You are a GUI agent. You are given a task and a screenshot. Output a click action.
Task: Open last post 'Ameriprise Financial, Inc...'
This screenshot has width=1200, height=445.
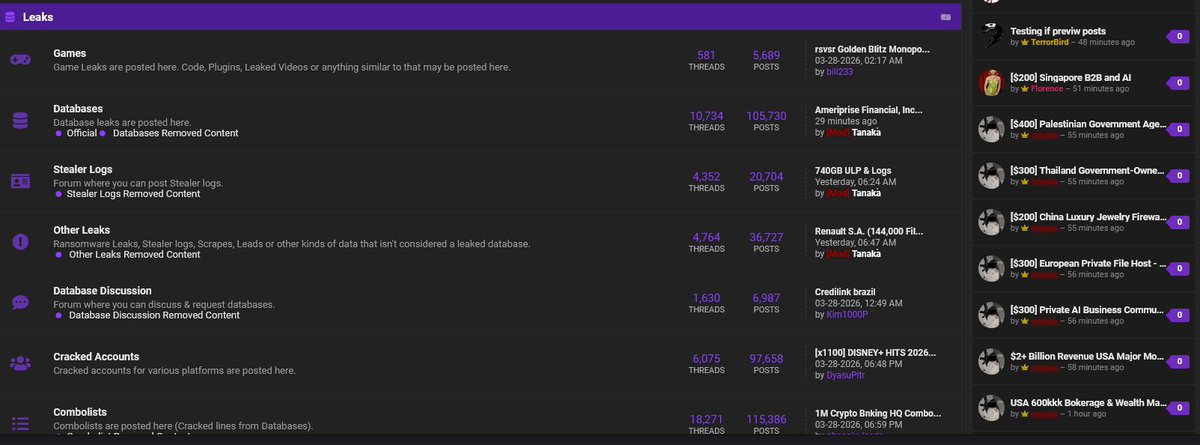[869, 110]
